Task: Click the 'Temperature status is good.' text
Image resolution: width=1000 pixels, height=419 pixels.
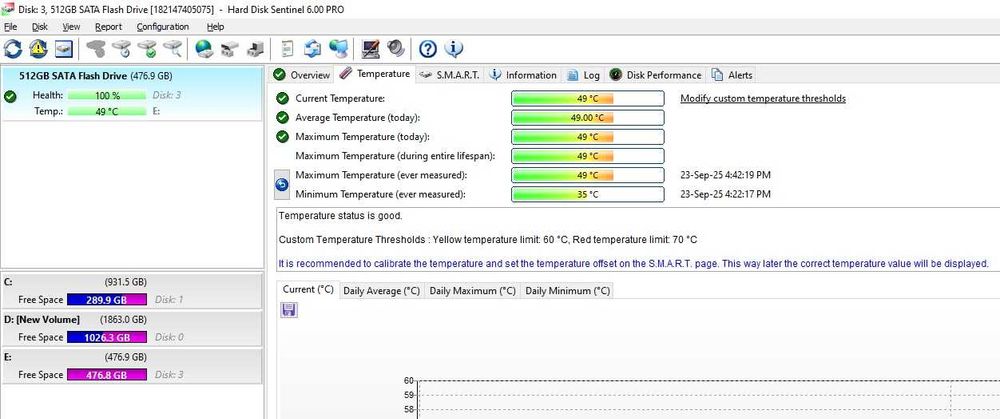Action: pyautogui.click(x=341, y=216)
